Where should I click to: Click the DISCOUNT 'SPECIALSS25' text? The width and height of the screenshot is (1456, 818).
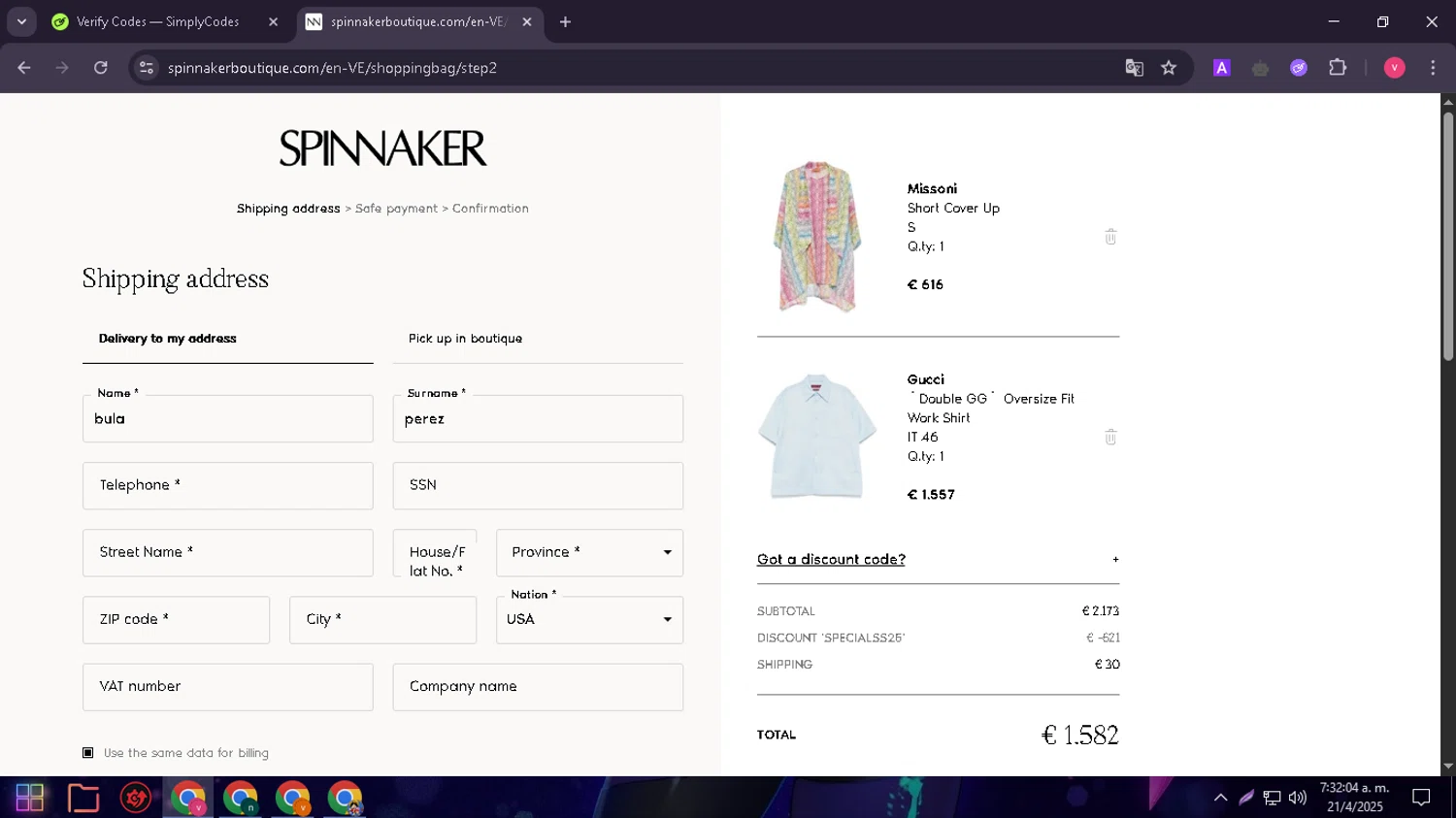831,638
